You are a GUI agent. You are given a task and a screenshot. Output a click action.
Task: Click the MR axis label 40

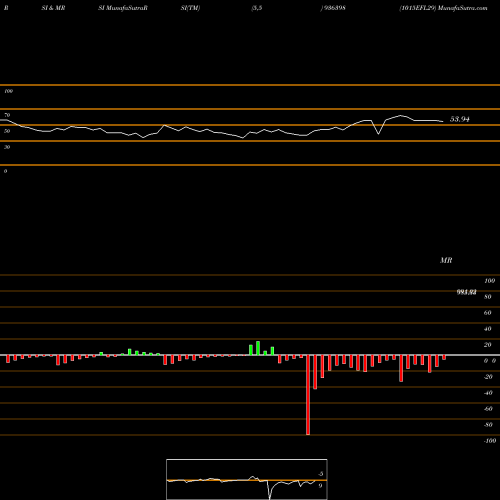[487, 329]
